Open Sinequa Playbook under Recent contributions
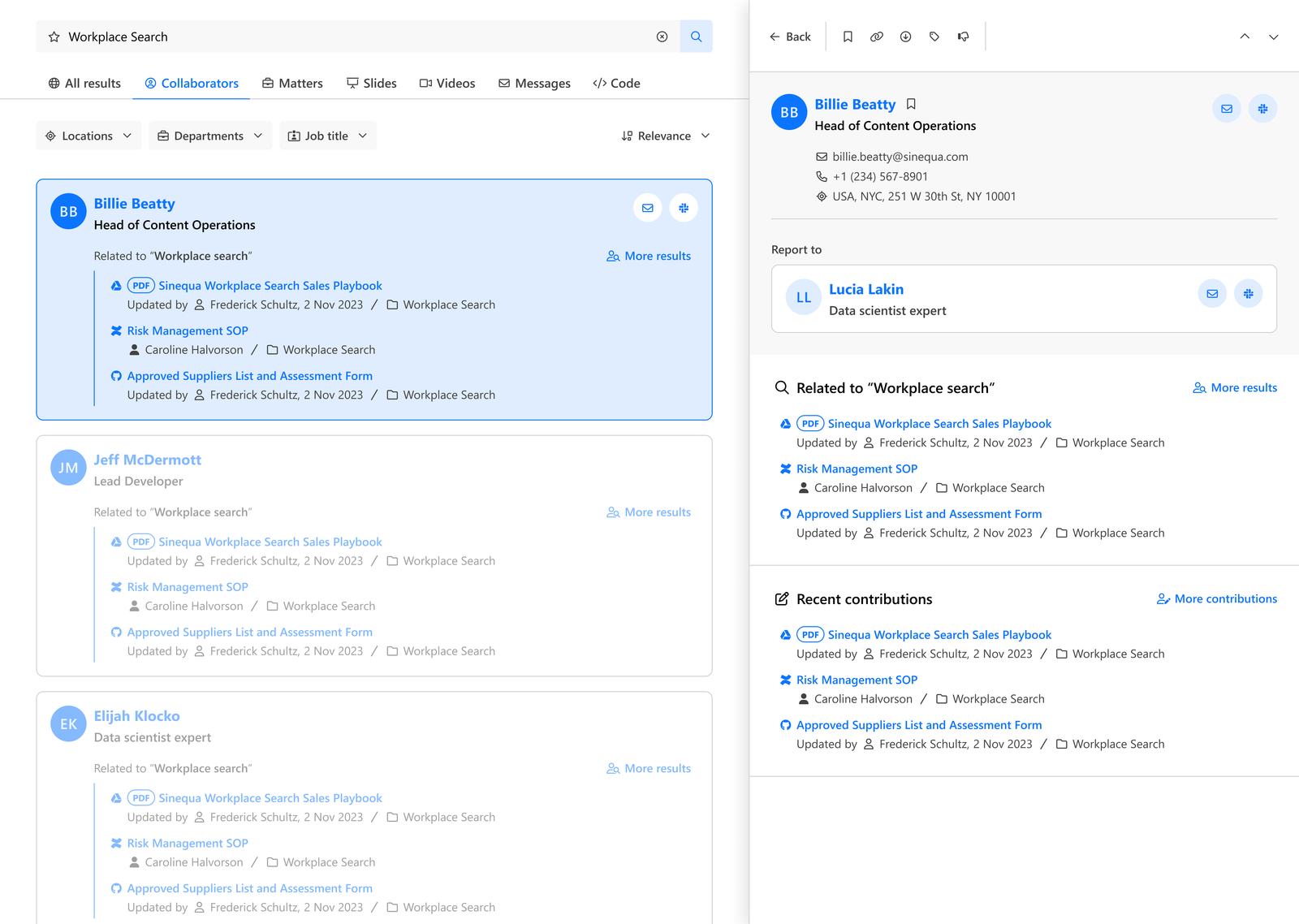 tap(939, 635)
